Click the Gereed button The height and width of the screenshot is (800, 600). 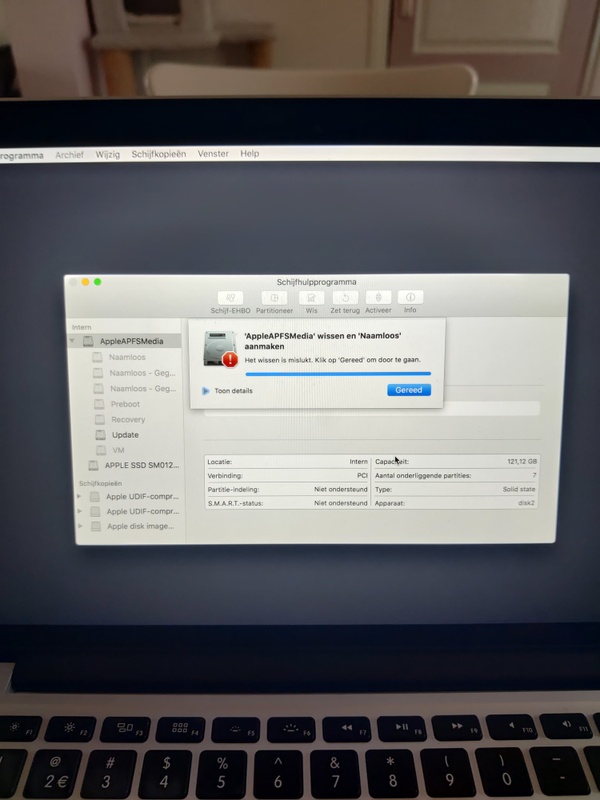click(x=409, y=390)
